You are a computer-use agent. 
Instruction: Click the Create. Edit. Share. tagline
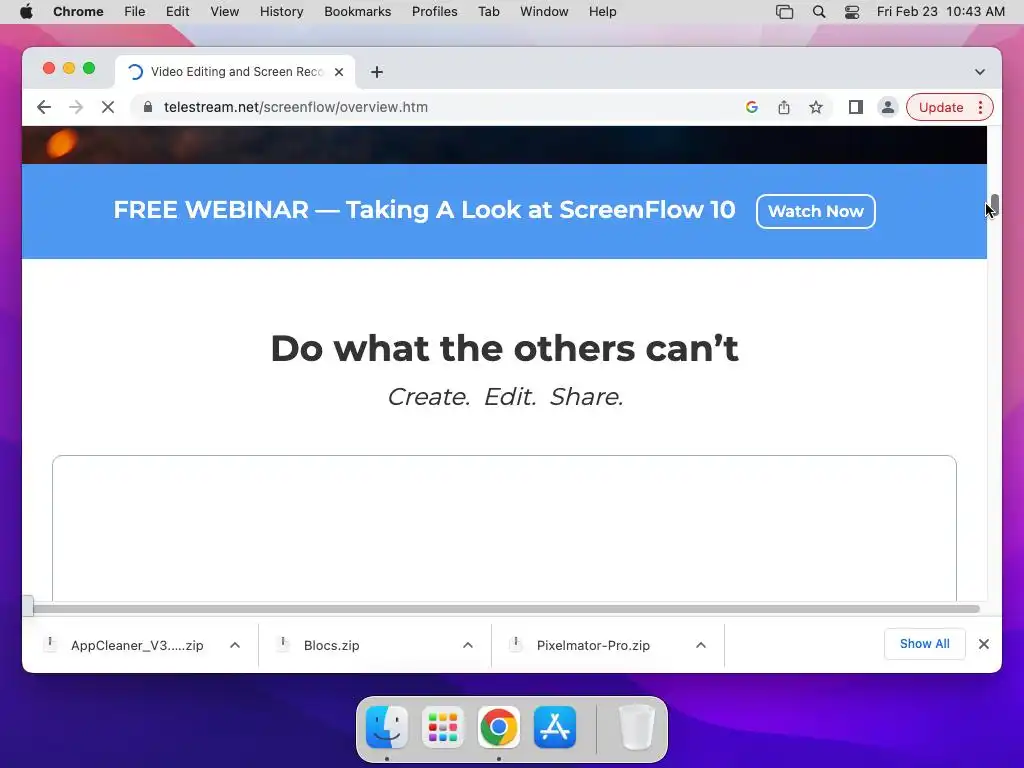point(505,396)
